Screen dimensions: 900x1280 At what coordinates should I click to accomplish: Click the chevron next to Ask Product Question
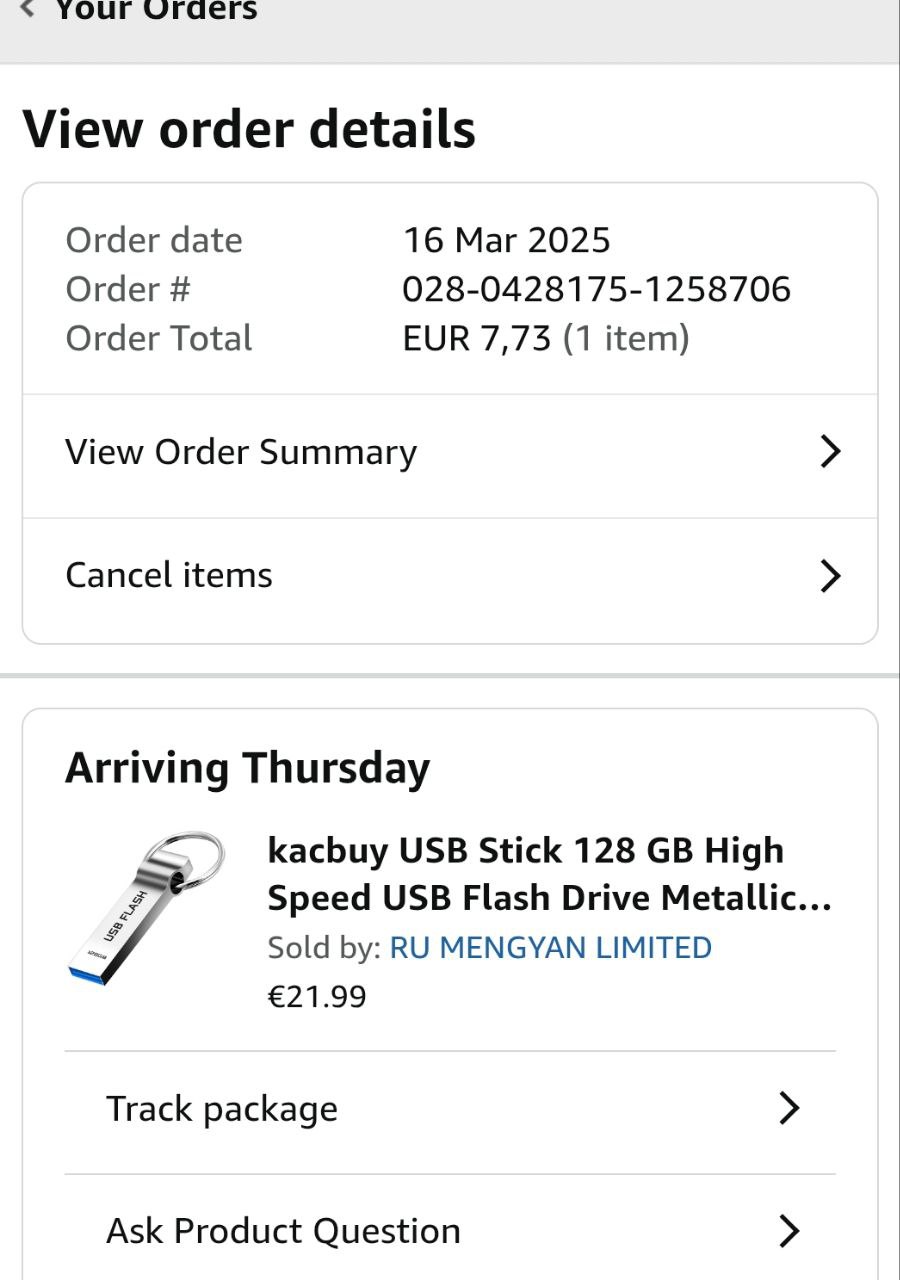[789, 1231]
